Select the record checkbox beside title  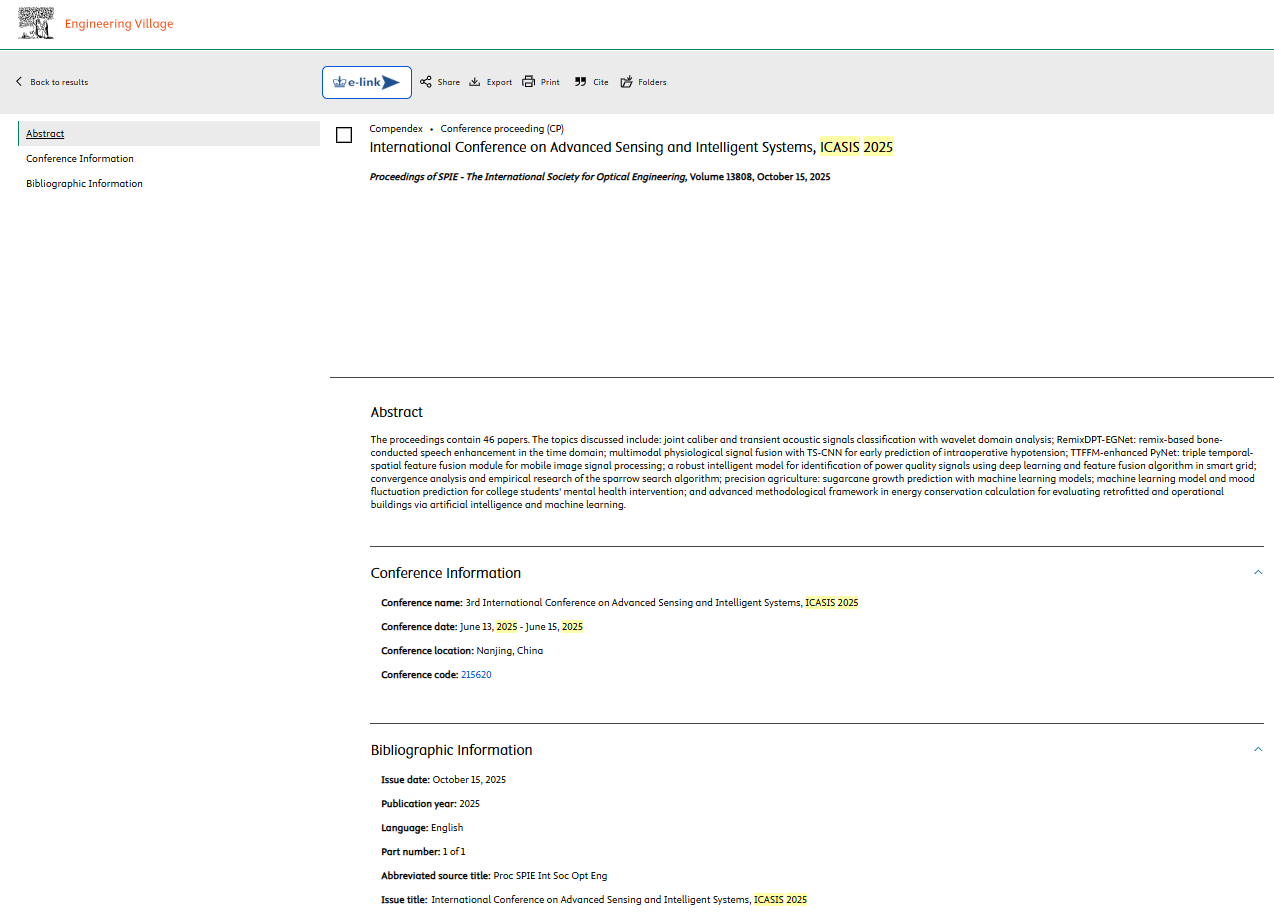click(x=344, y=135)
